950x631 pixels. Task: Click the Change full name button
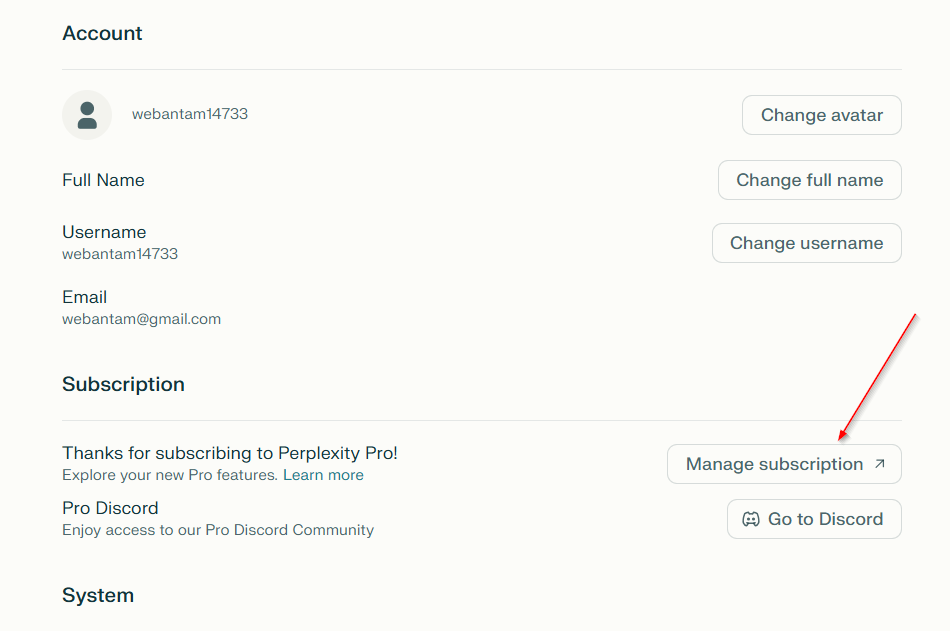tap(809, 180)
